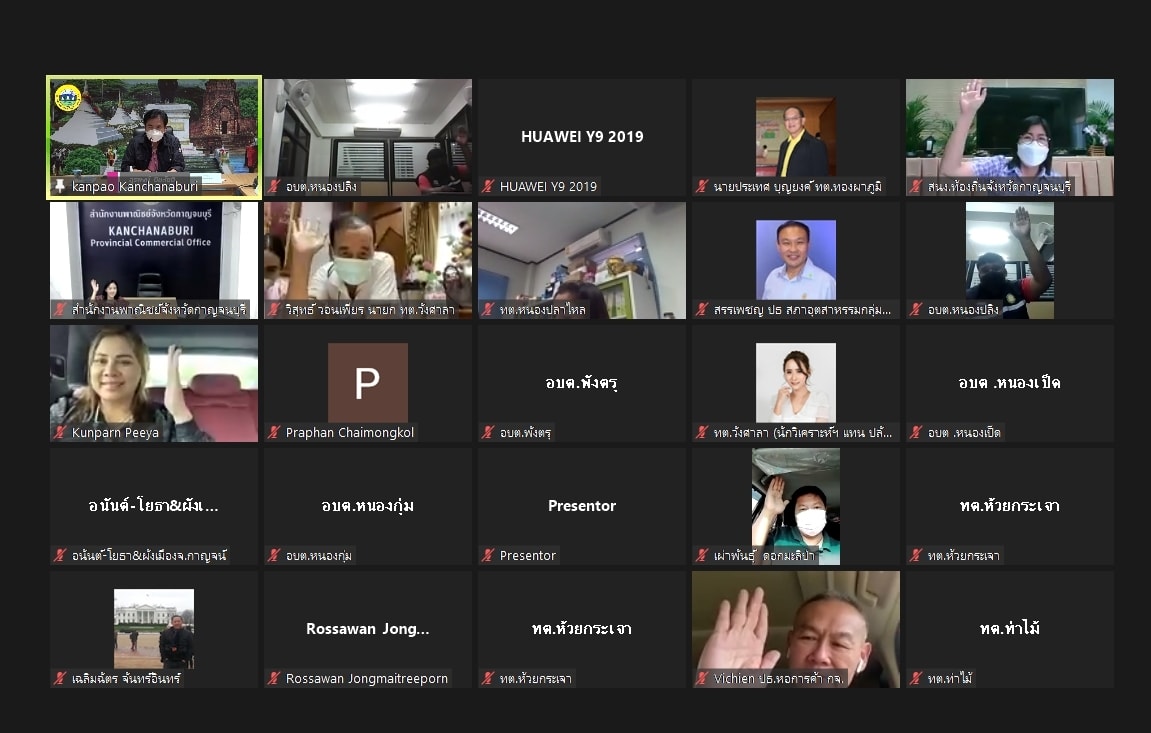Select the อบต .หนองเป็ด participant tile

coord(1009,383)
